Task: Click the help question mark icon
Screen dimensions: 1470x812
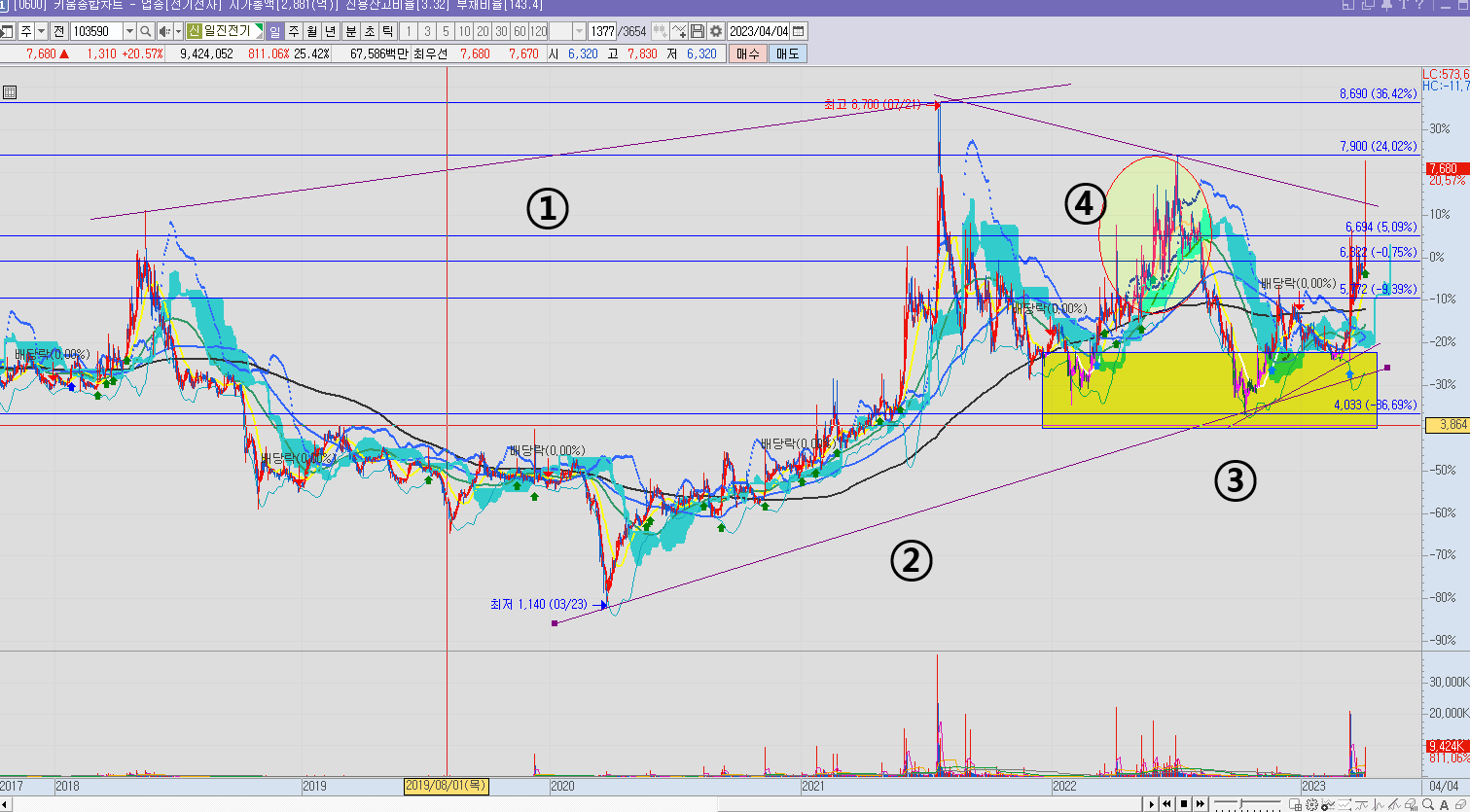Action: [x=1419, y=5]
